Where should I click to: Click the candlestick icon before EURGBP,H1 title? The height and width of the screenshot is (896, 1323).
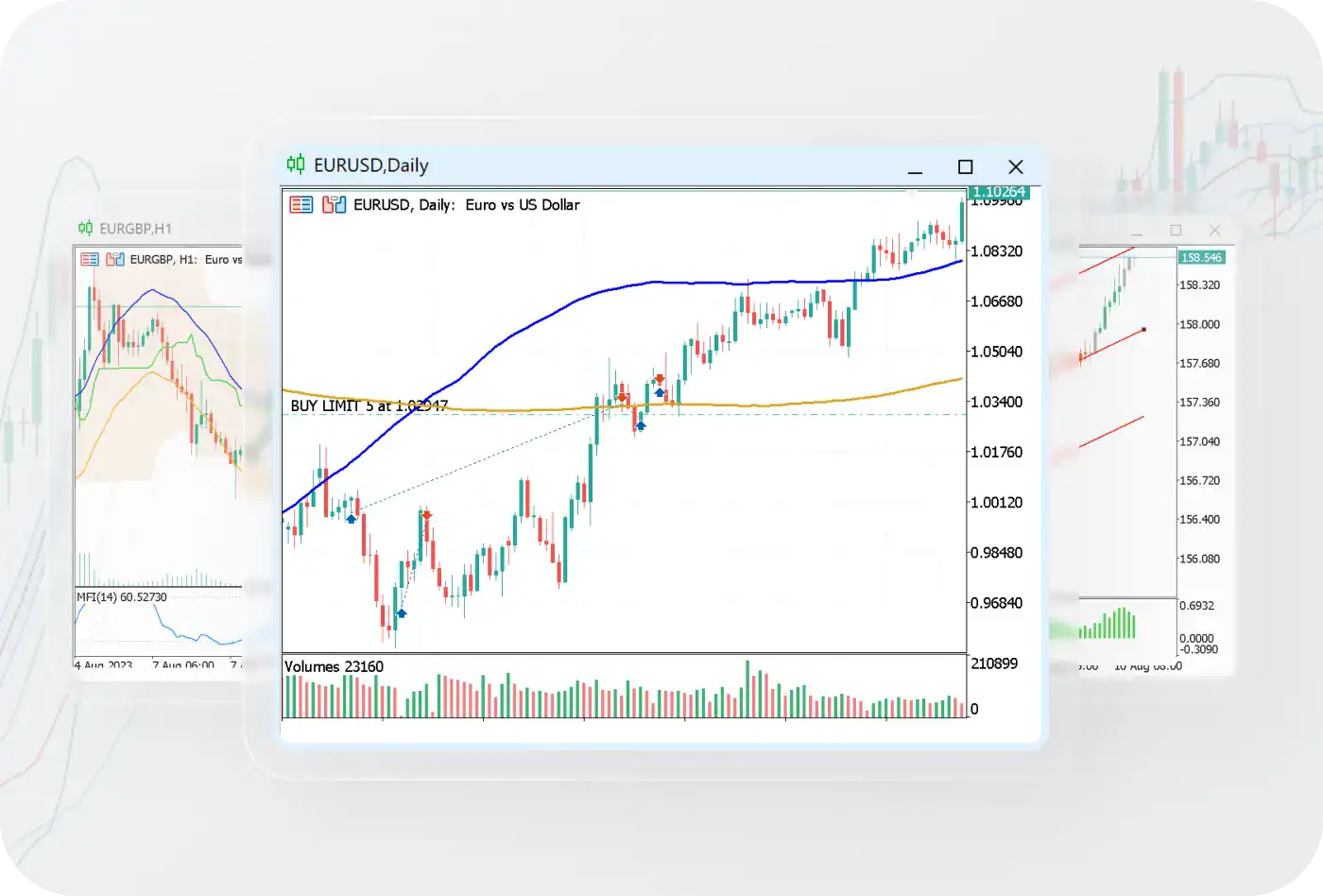coord(86,228)
